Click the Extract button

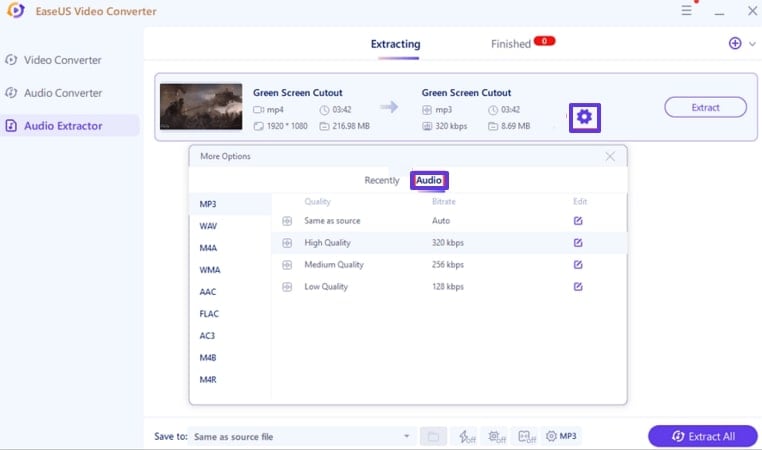(705, 107)
